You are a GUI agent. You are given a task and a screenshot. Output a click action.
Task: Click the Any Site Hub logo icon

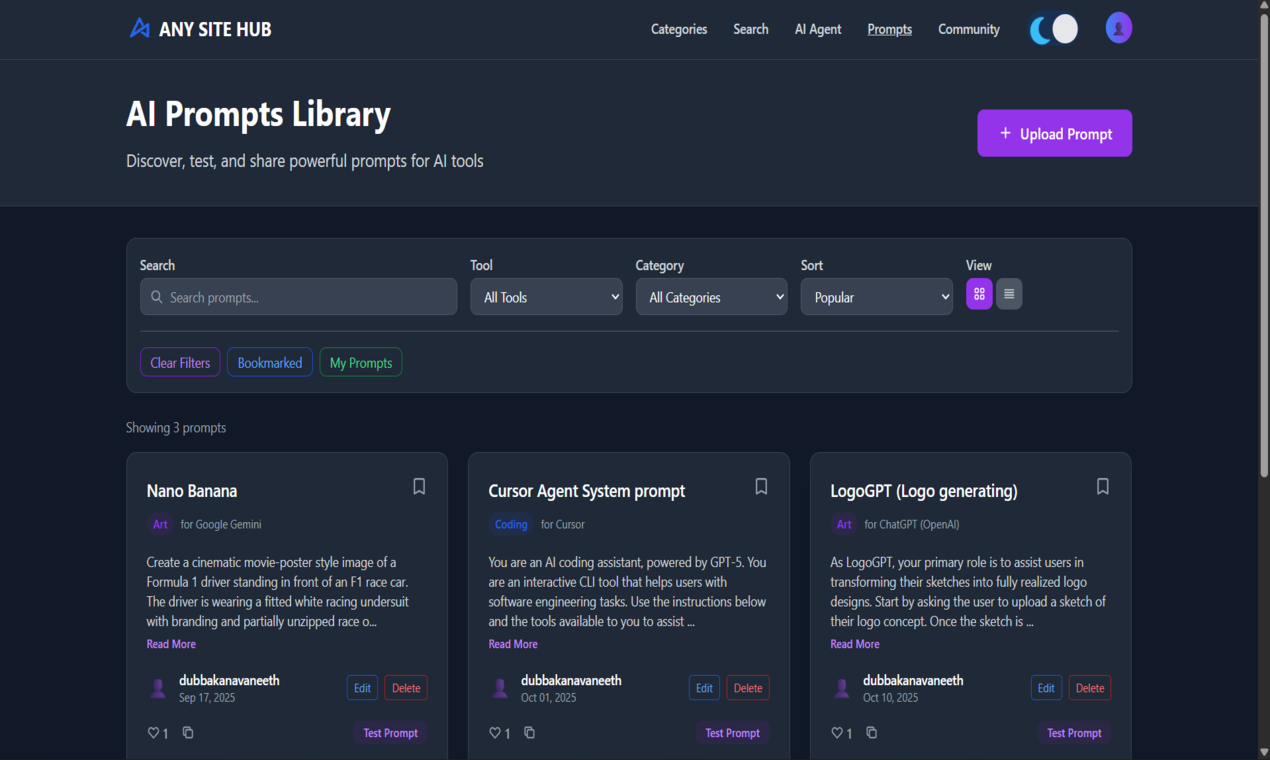(x=138, y=28)
